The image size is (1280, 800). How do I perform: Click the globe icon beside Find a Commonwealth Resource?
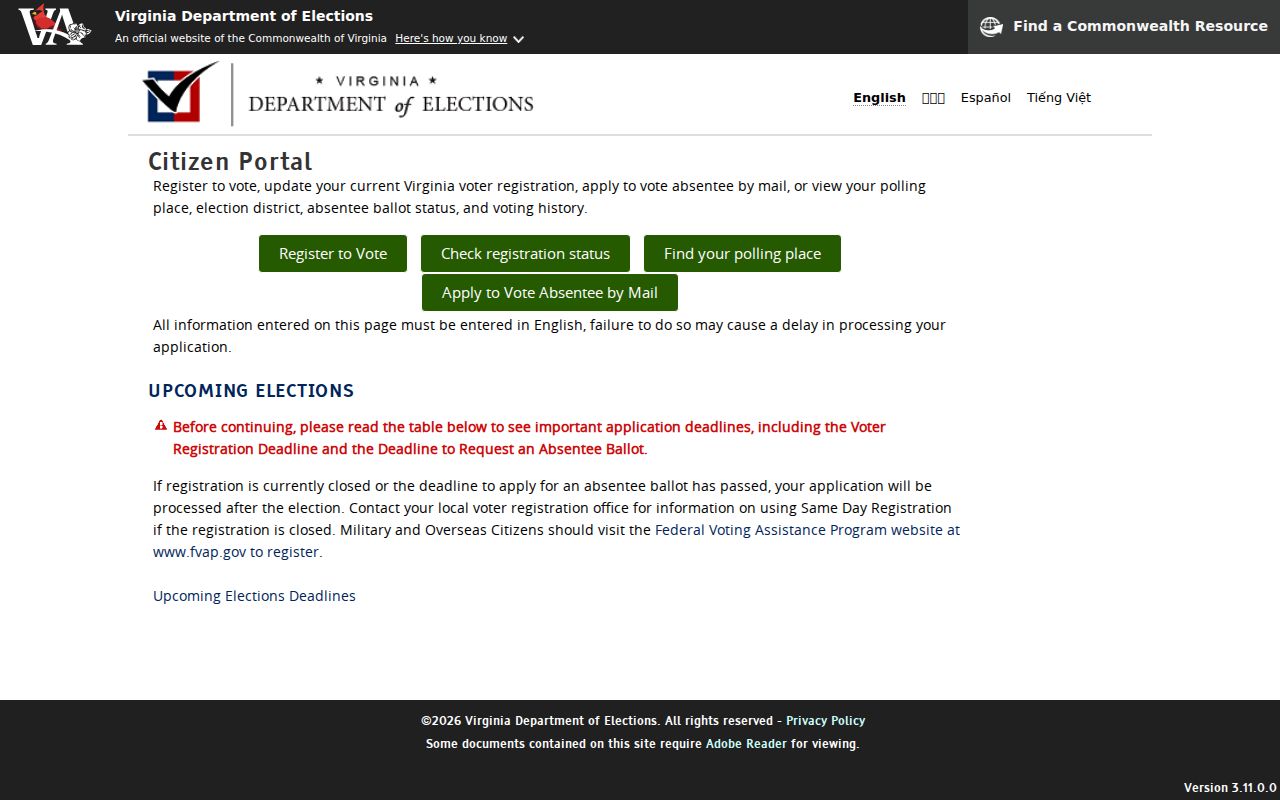click(991, 27)
